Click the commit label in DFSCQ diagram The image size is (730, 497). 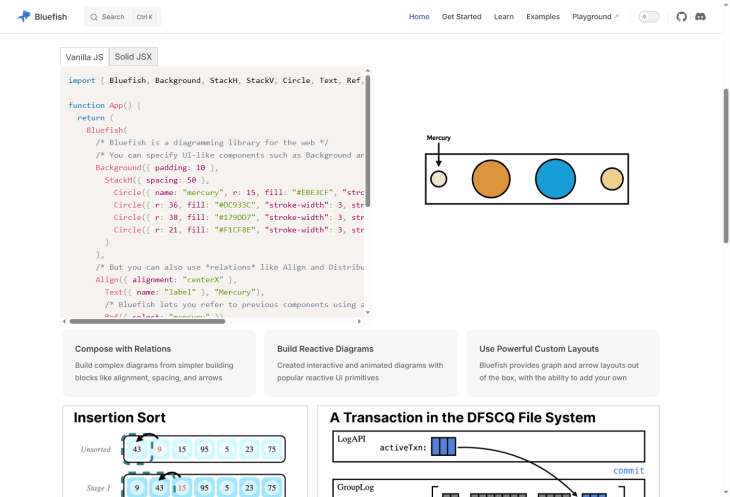629,470
